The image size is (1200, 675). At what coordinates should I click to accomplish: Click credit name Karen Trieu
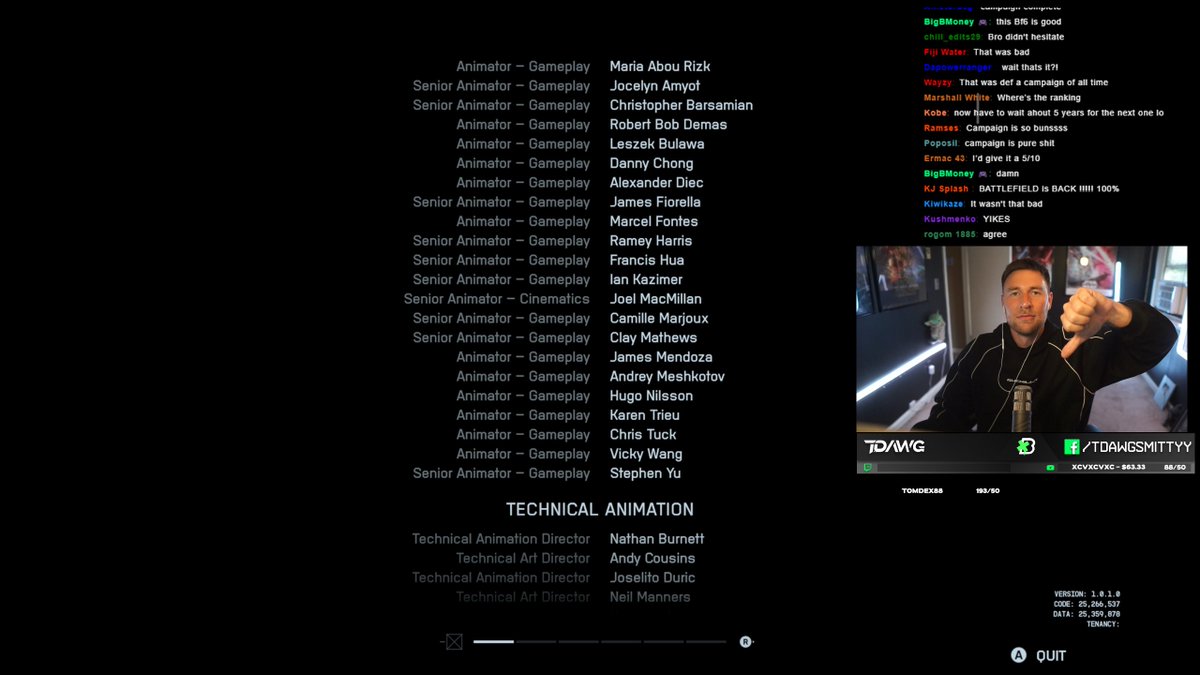click(645, 415)
